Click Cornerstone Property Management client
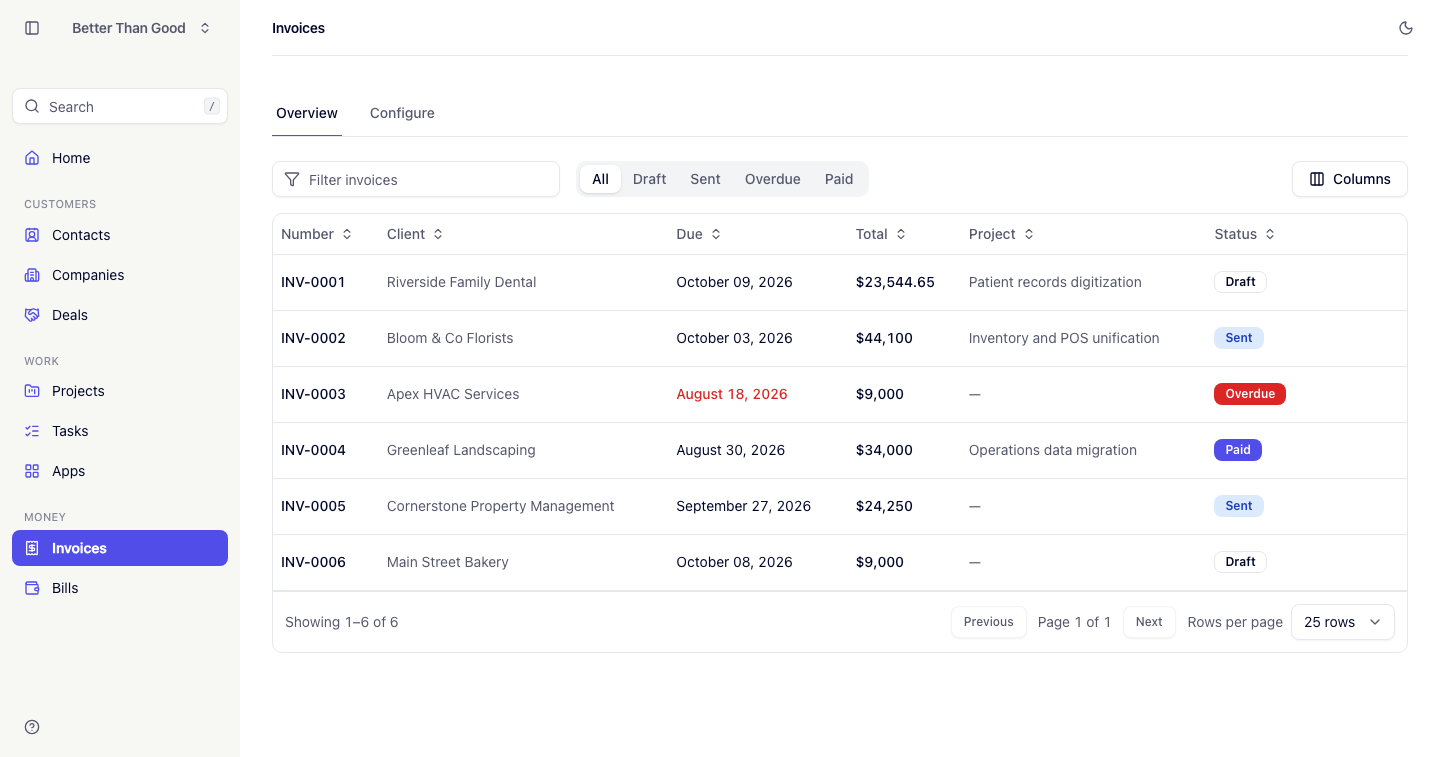1440x757 pixels. (500, 506)
